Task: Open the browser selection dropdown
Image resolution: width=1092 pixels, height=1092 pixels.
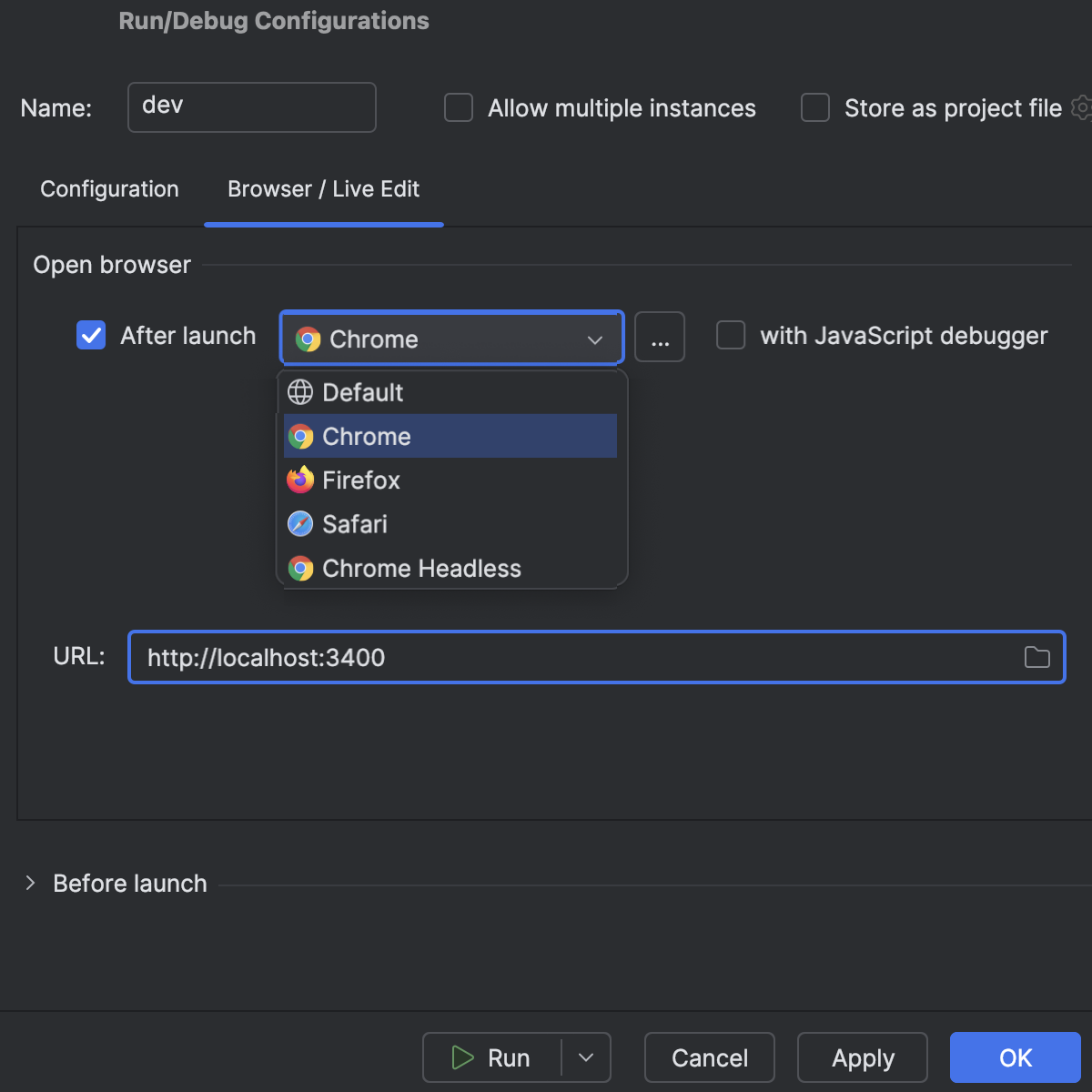Action: click(594, 338)
